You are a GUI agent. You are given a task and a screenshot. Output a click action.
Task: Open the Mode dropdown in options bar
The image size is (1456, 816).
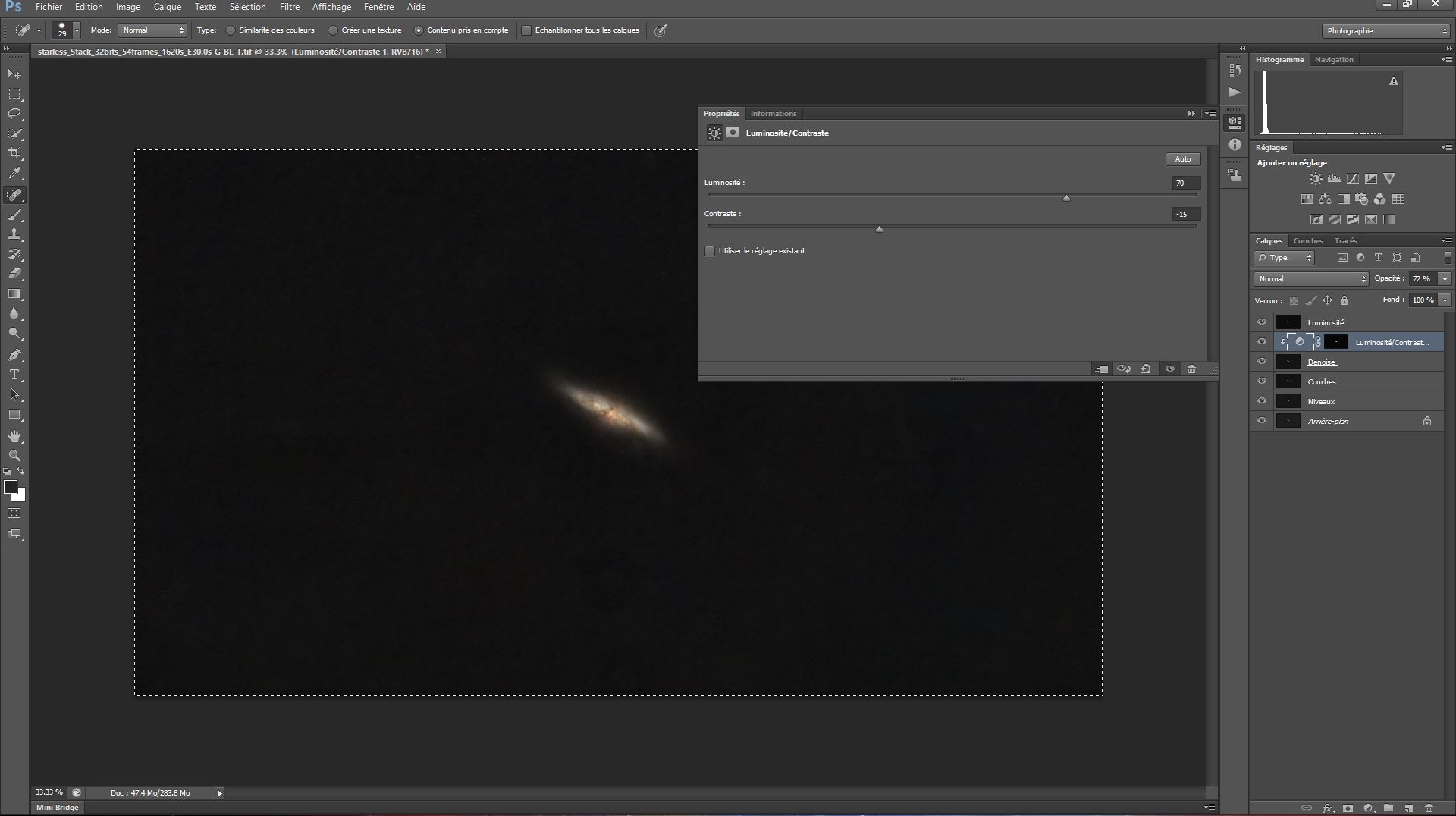click(152, 30)
